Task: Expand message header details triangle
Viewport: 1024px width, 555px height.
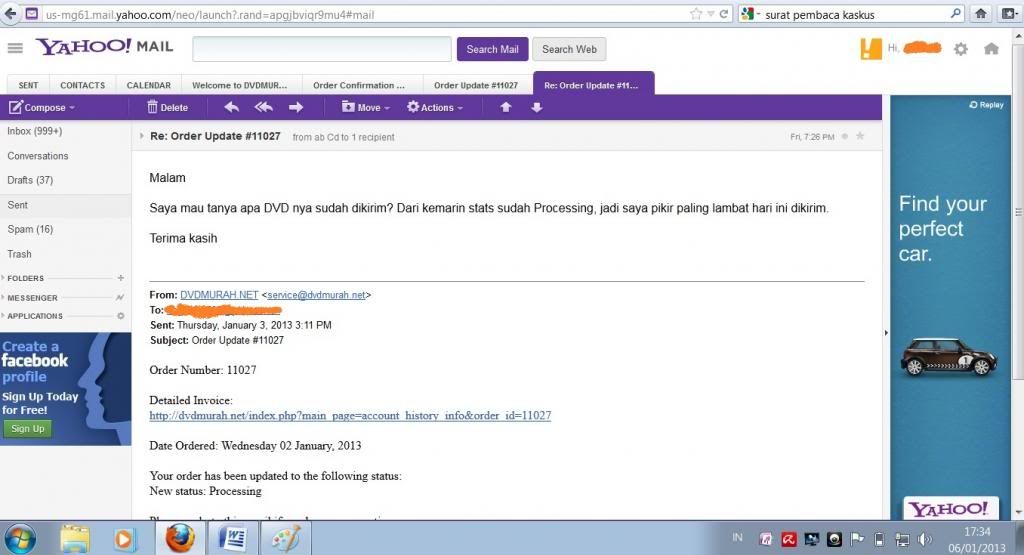Action: 141,136
